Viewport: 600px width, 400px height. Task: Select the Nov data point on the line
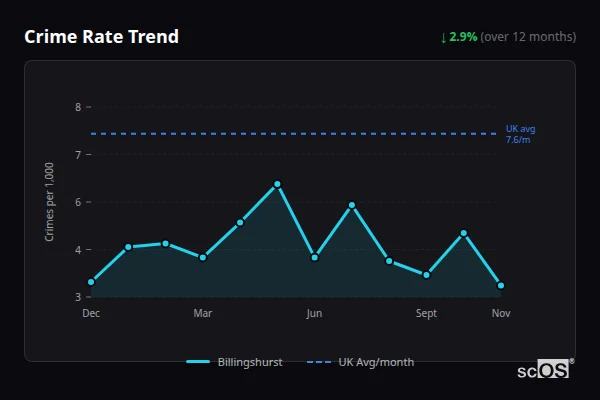click(x=501, y=286)
